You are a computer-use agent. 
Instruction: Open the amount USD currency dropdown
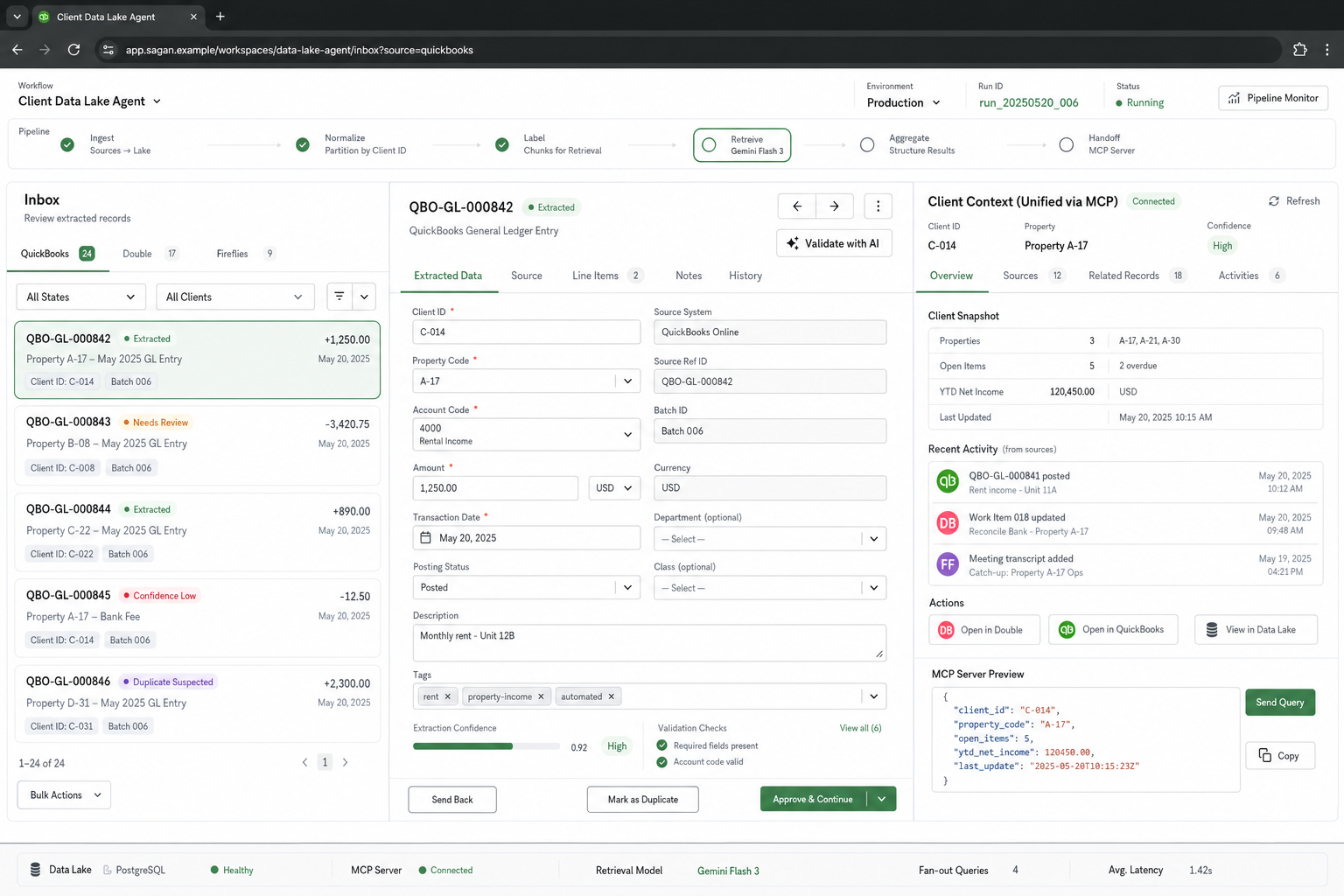tap(613, 488)
